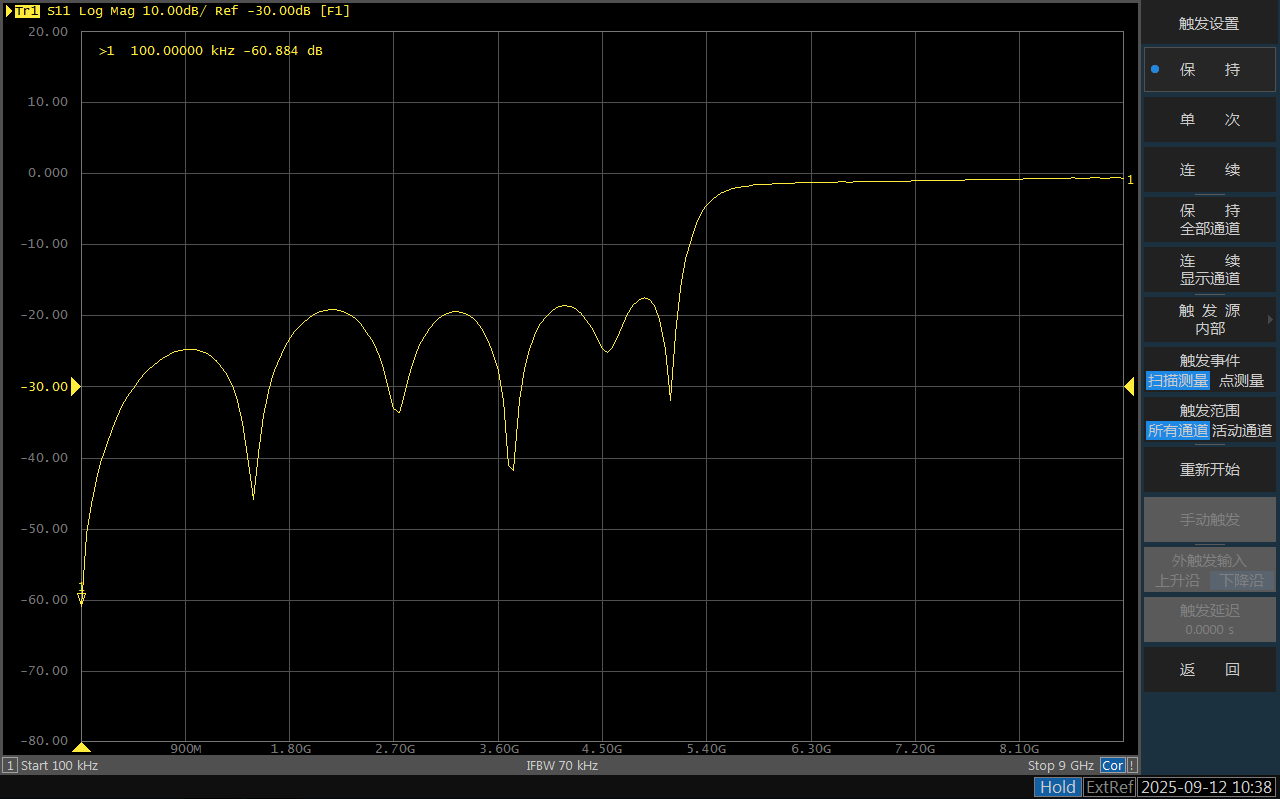
Task: Click the Hold status indicator
Action: coord(1057,787)
